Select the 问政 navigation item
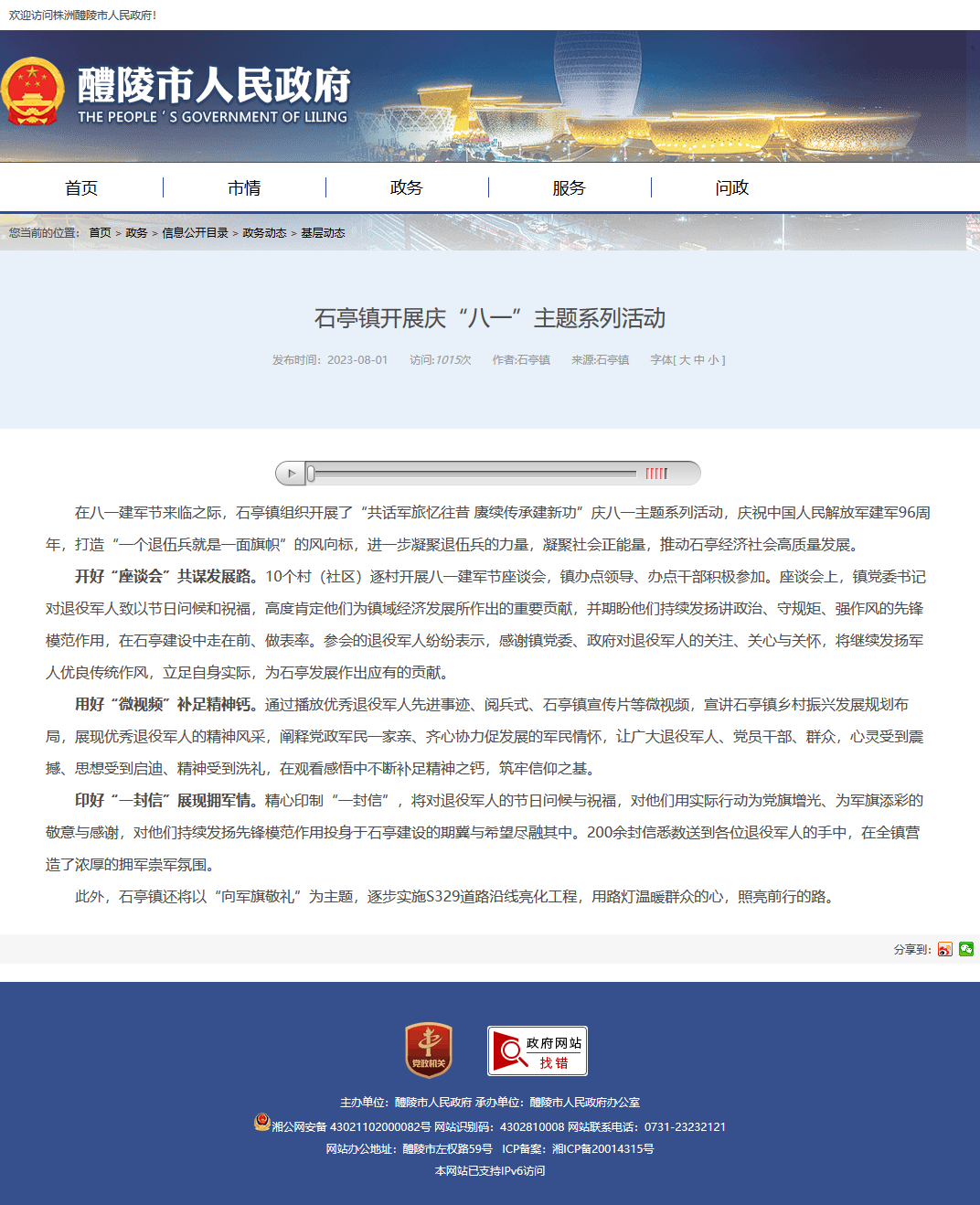The image size is (980, 1205). coord(732,187)
